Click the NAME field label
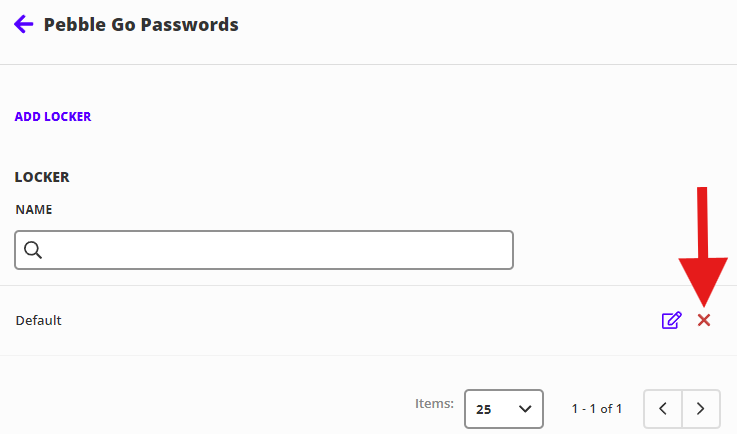 (33, 210)
